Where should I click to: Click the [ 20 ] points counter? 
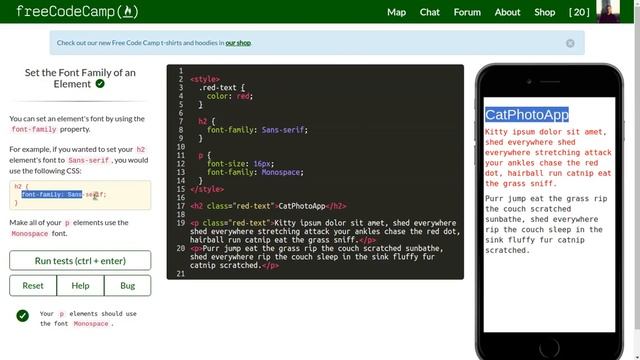(579, 12)
